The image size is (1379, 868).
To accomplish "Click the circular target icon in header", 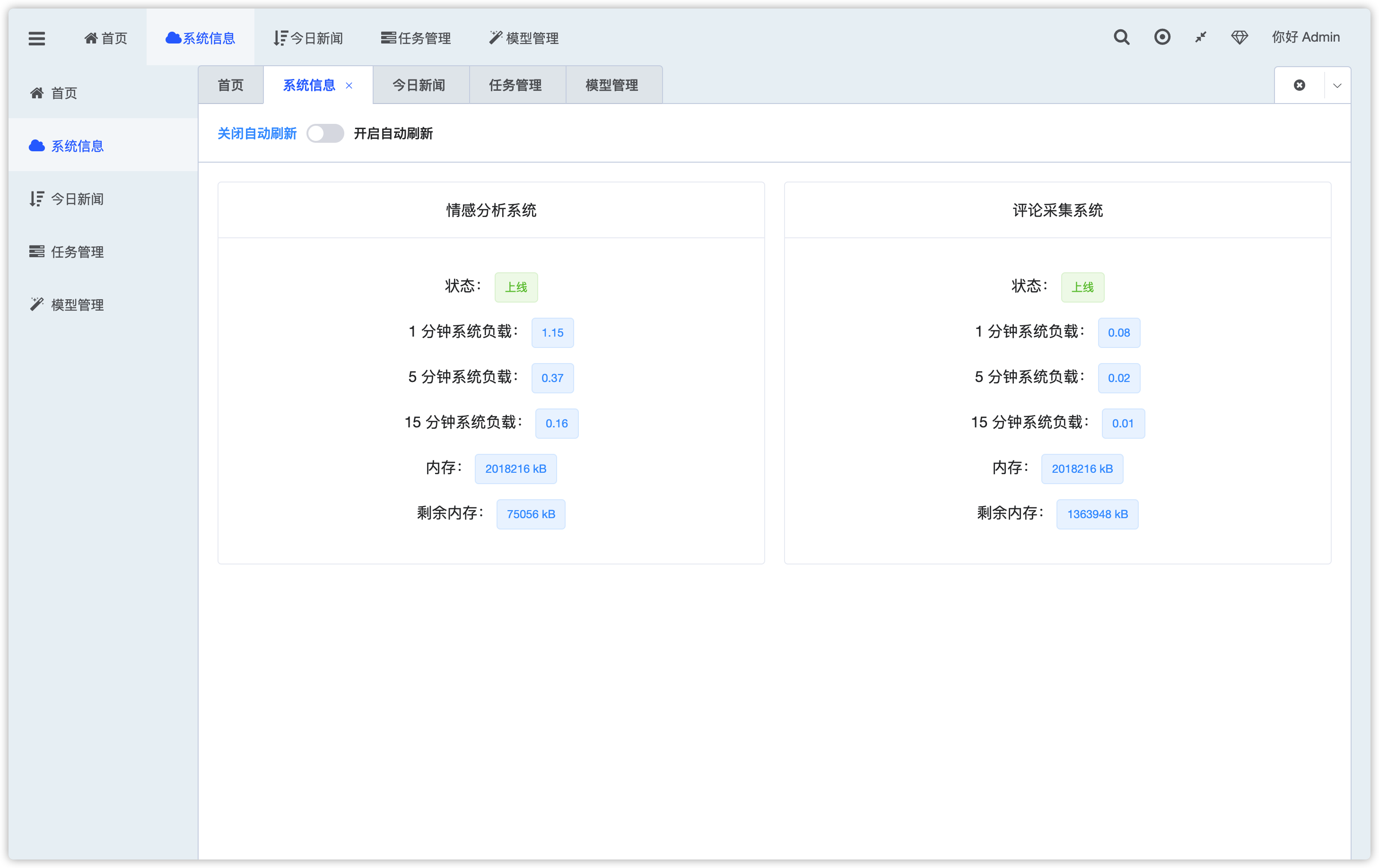I will pos(1161,37).
